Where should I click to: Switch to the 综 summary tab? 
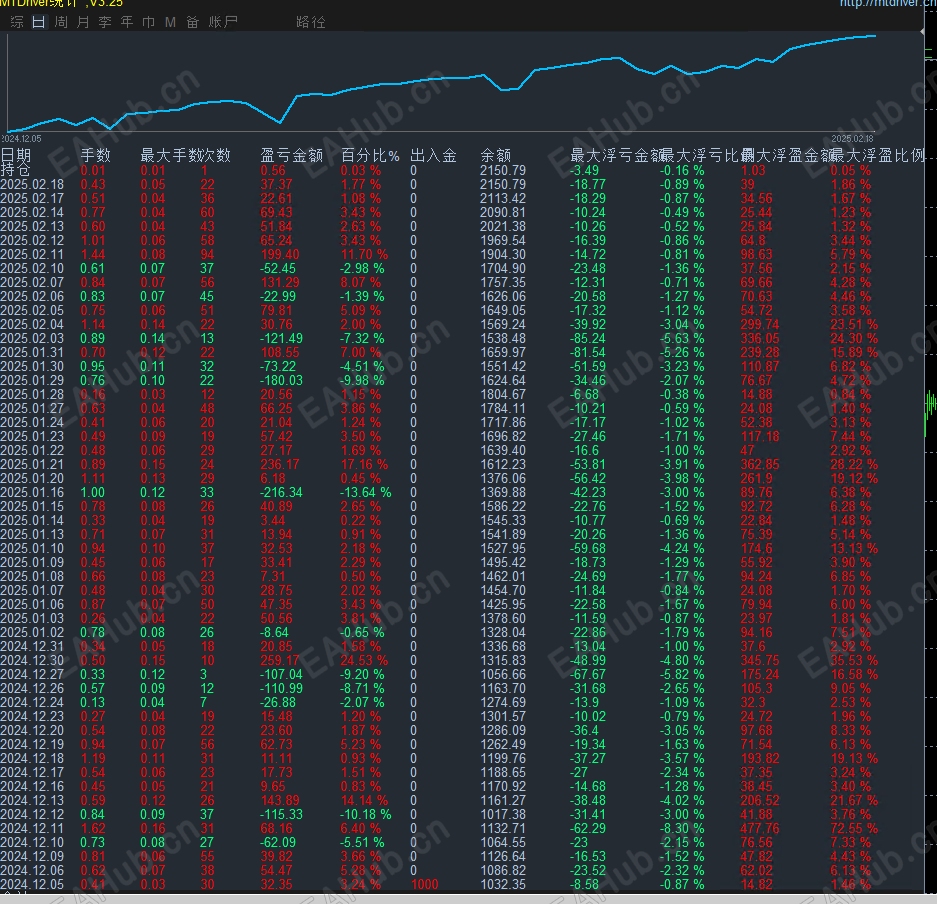[17, 22]
